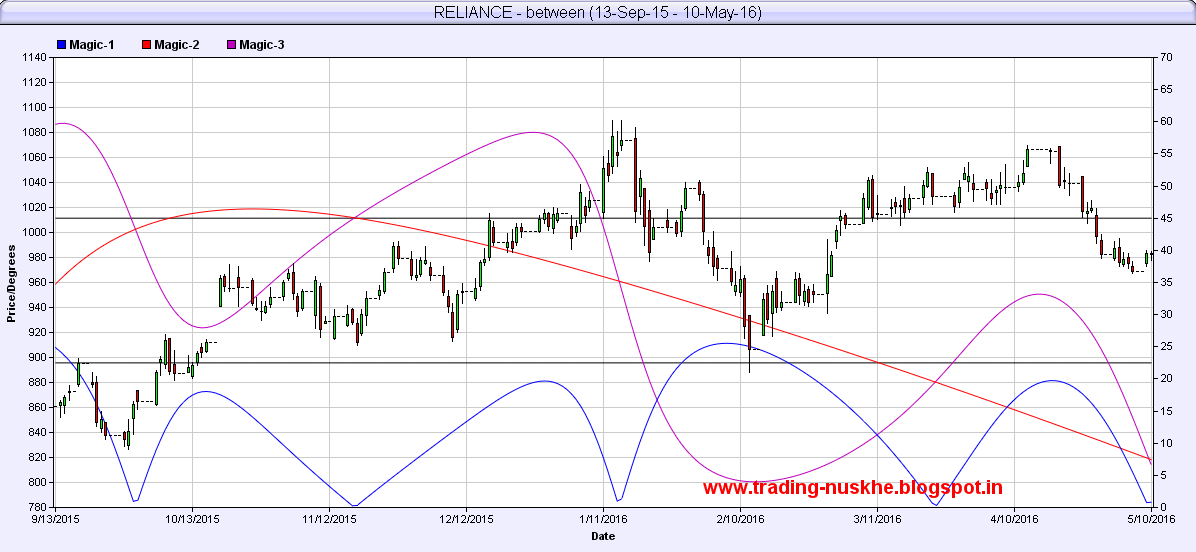
Task: Click the Date axis label
Action: (603, 536)
